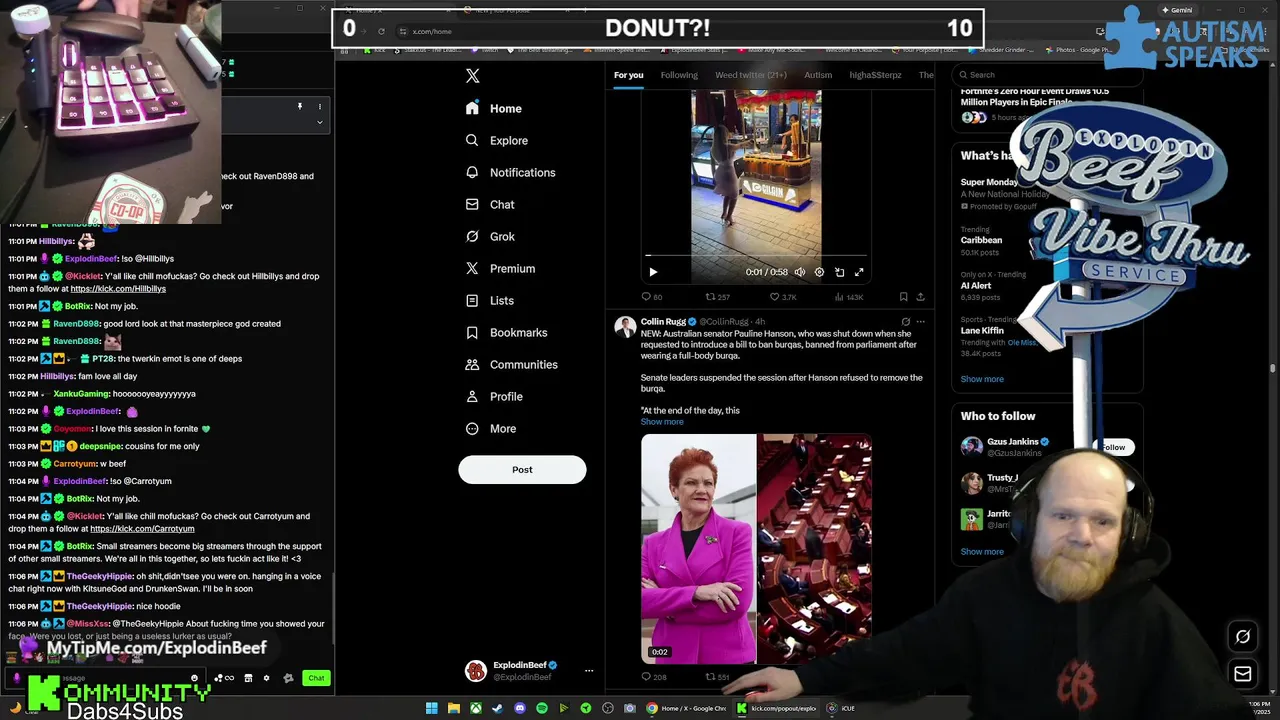Seek on the video progress bar
This screenshot has height=720, width=1280.
click(756, 256)
